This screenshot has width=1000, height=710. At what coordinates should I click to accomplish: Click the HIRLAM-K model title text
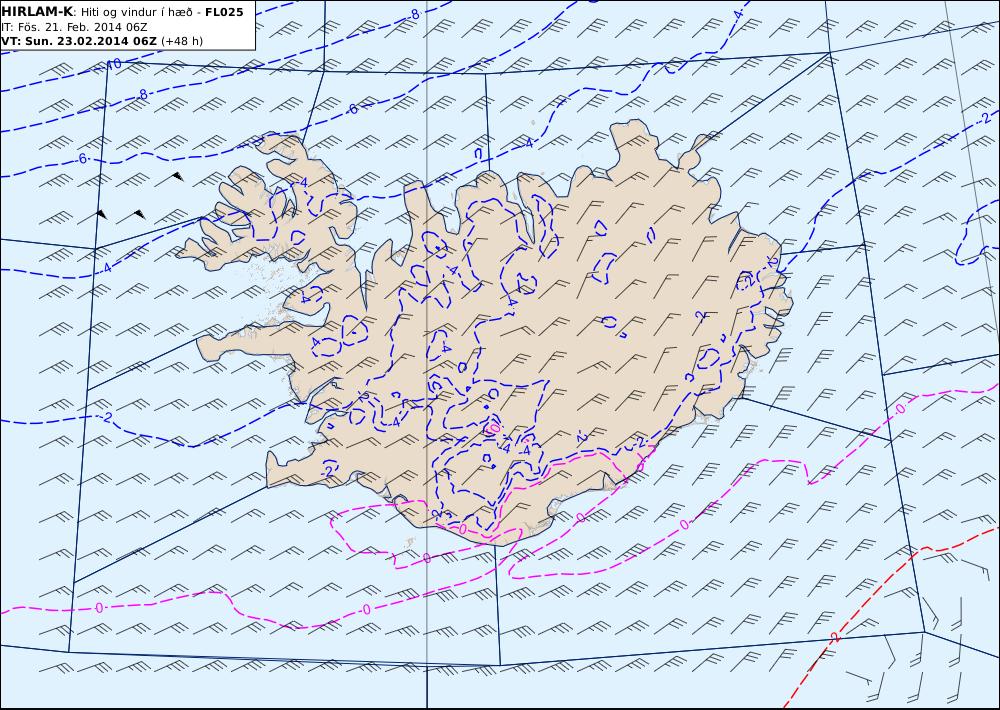click(x=37, y=11)
